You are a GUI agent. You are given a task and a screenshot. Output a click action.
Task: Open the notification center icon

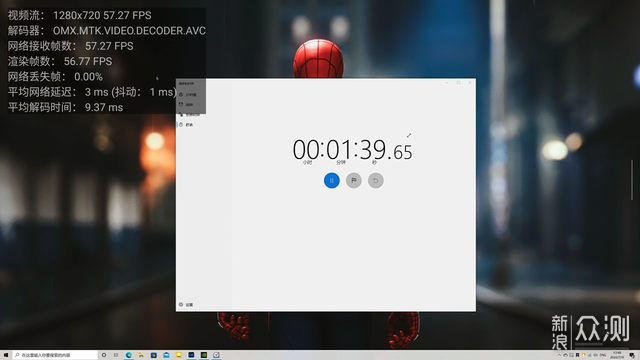(632, 355)
